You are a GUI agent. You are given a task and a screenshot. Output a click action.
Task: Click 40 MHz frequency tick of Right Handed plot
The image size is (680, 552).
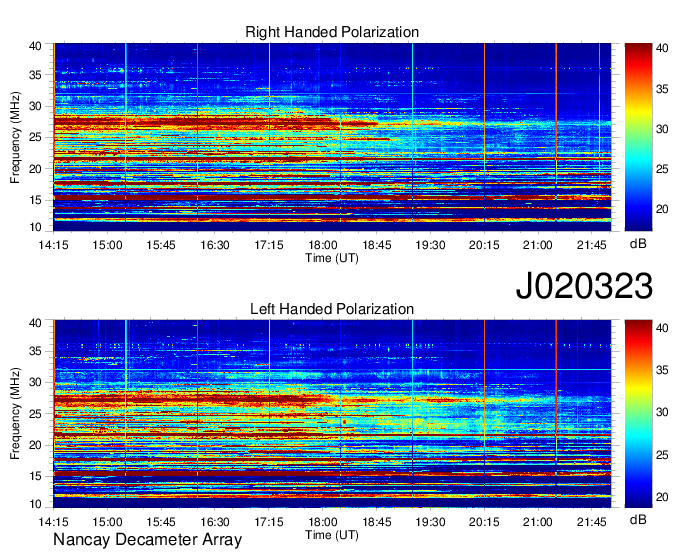coord(35,46)
